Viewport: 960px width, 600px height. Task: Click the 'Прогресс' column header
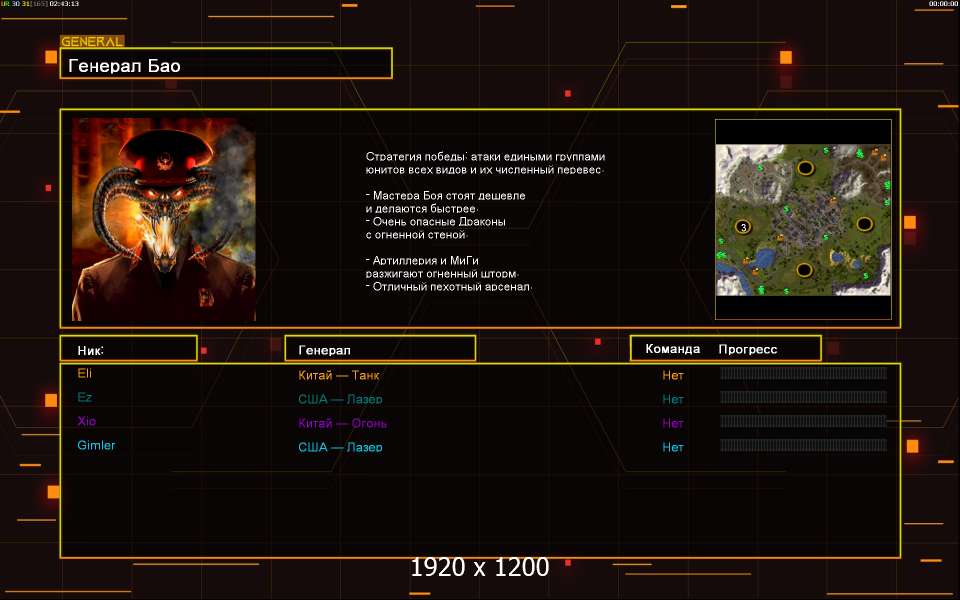point(748,350)
